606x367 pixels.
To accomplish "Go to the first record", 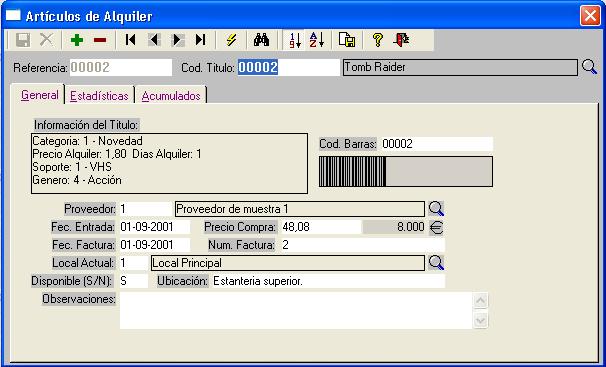I will click(x=131, y=40).
